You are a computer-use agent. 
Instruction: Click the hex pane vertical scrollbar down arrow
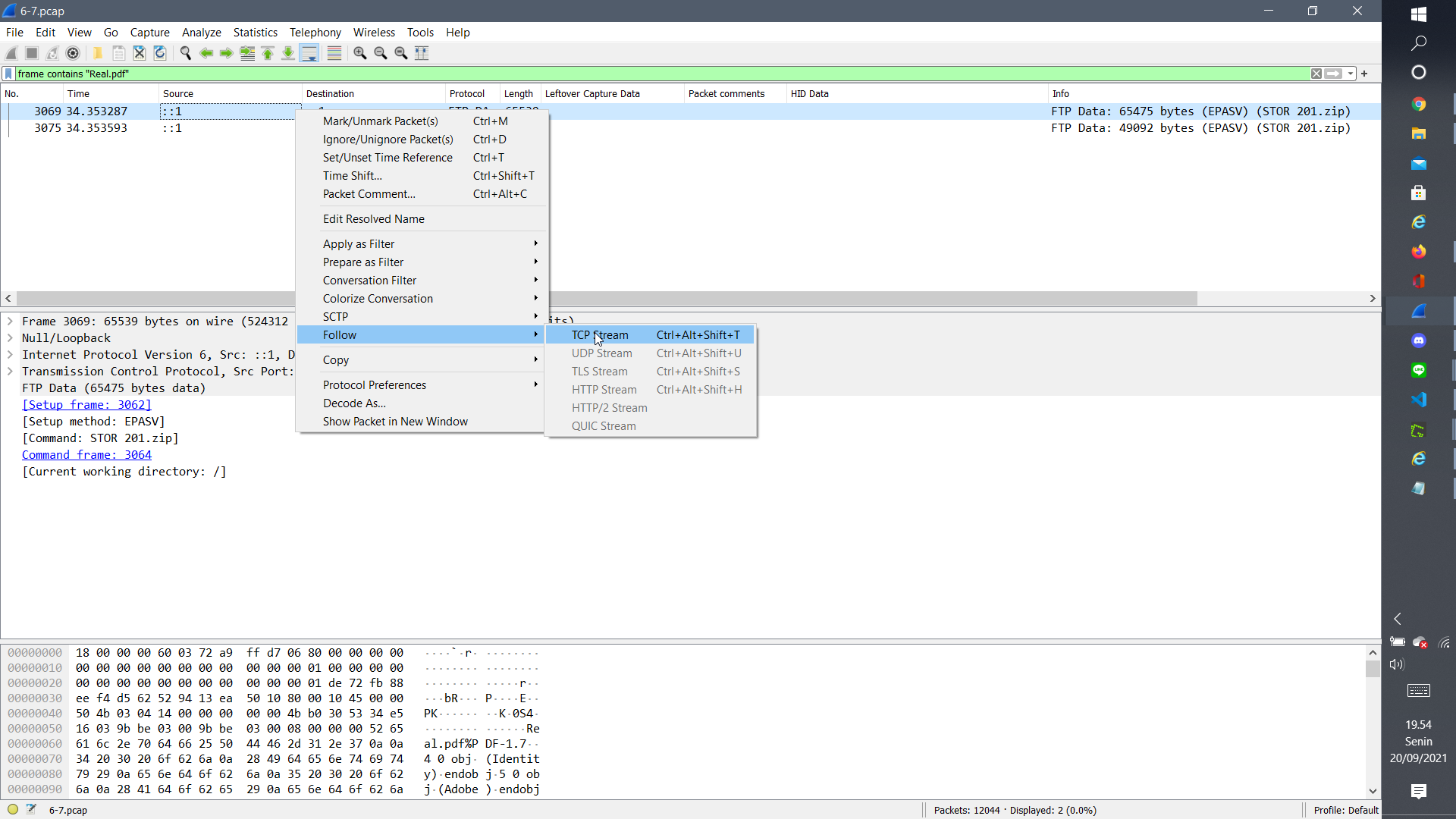pos(1373,792)
